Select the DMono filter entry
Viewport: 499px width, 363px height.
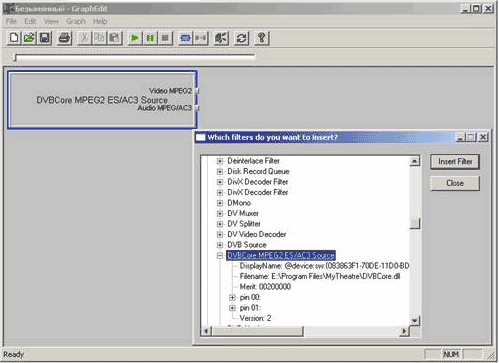point(239,203)
